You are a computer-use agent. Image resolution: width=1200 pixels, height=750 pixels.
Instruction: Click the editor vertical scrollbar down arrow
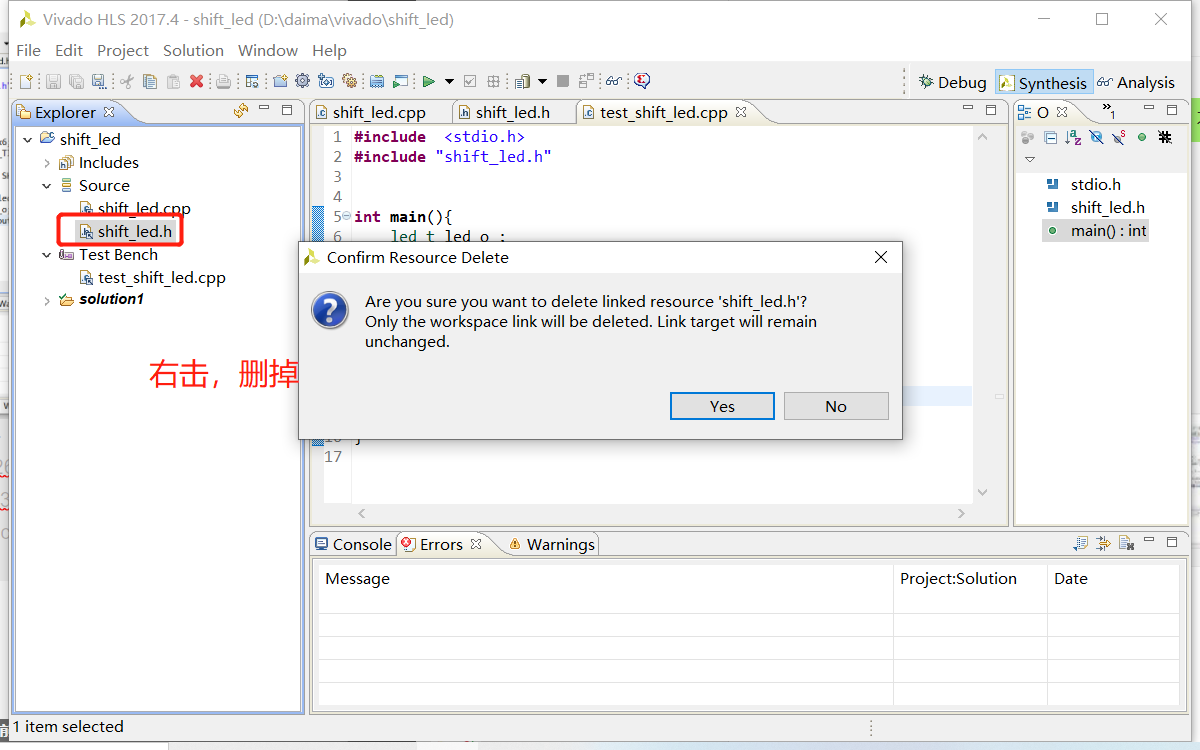982,491
